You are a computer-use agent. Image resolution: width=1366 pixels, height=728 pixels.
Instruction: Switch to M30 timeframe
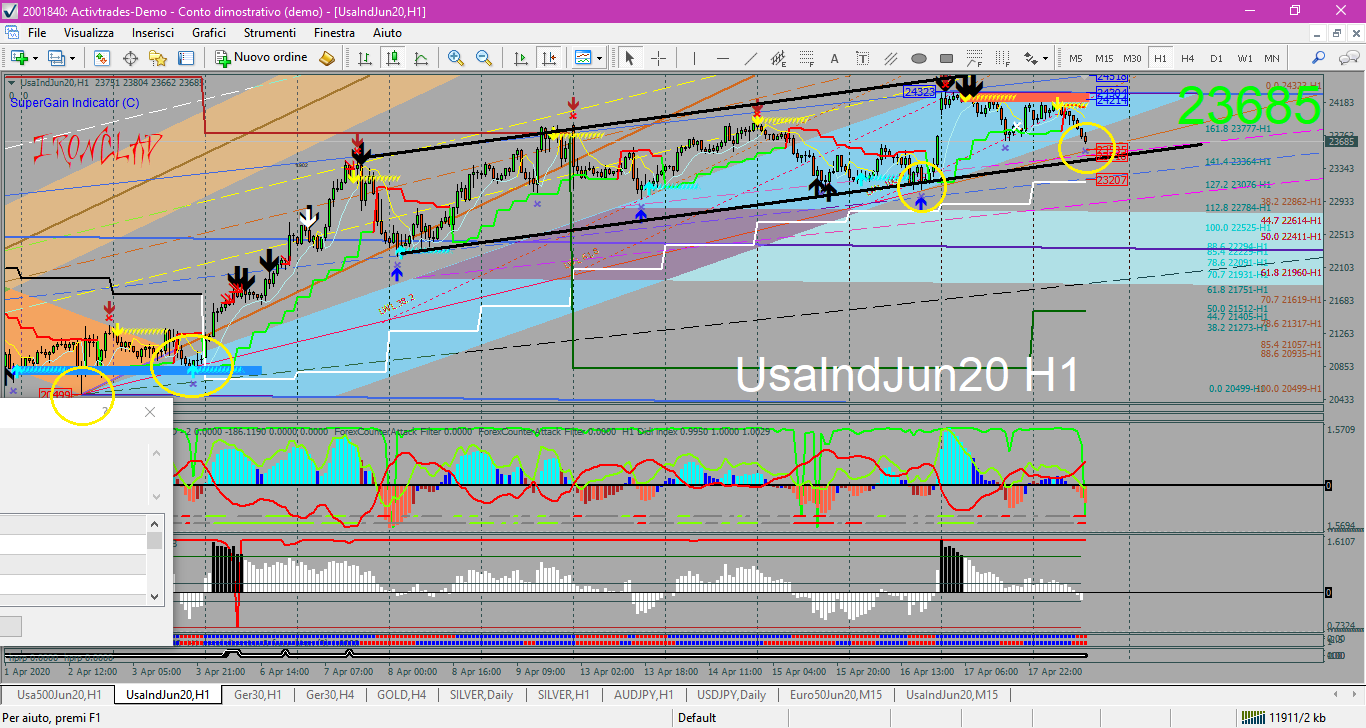coord(1132,58)
